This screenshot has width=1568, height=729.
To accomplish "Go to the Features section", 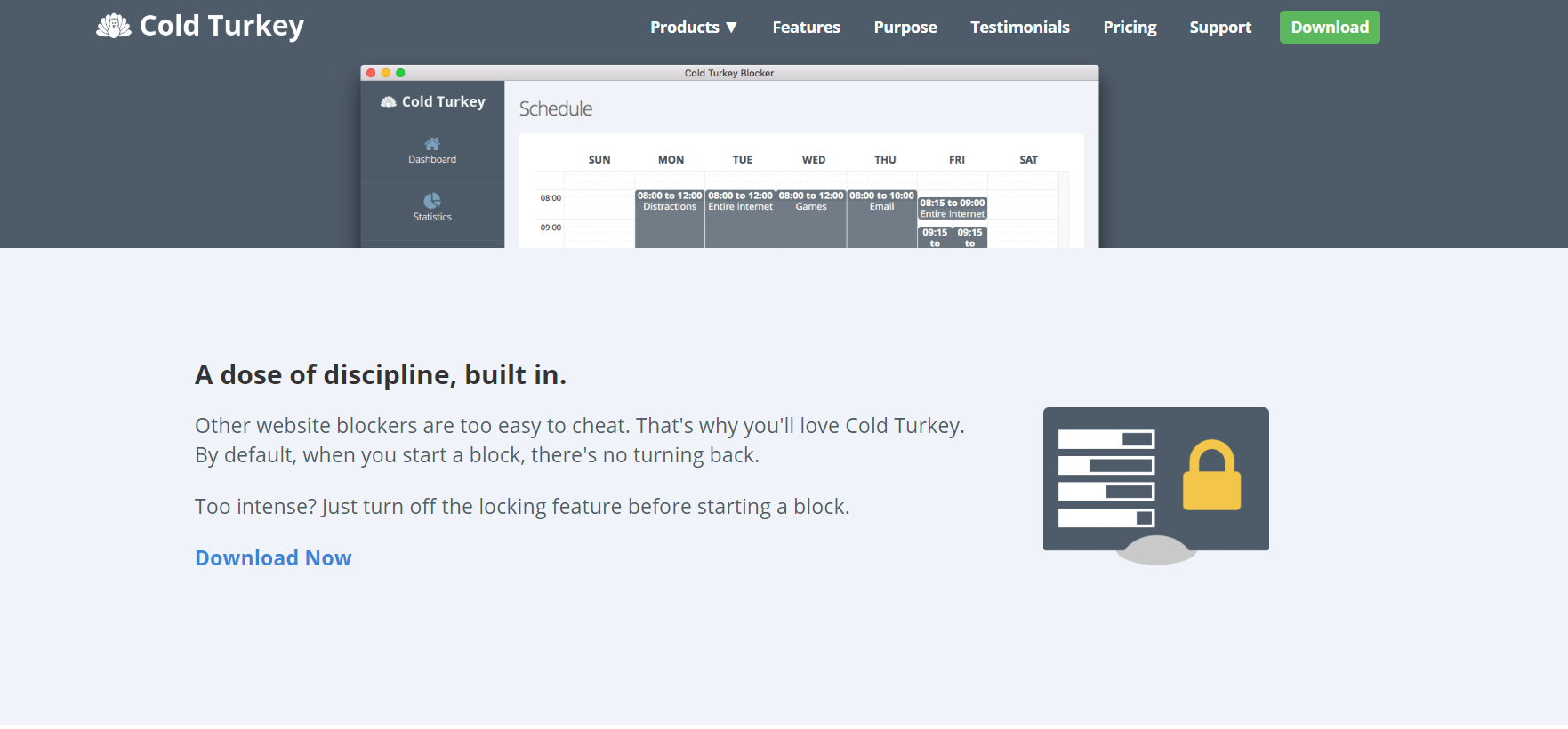I will click(806, 28).
